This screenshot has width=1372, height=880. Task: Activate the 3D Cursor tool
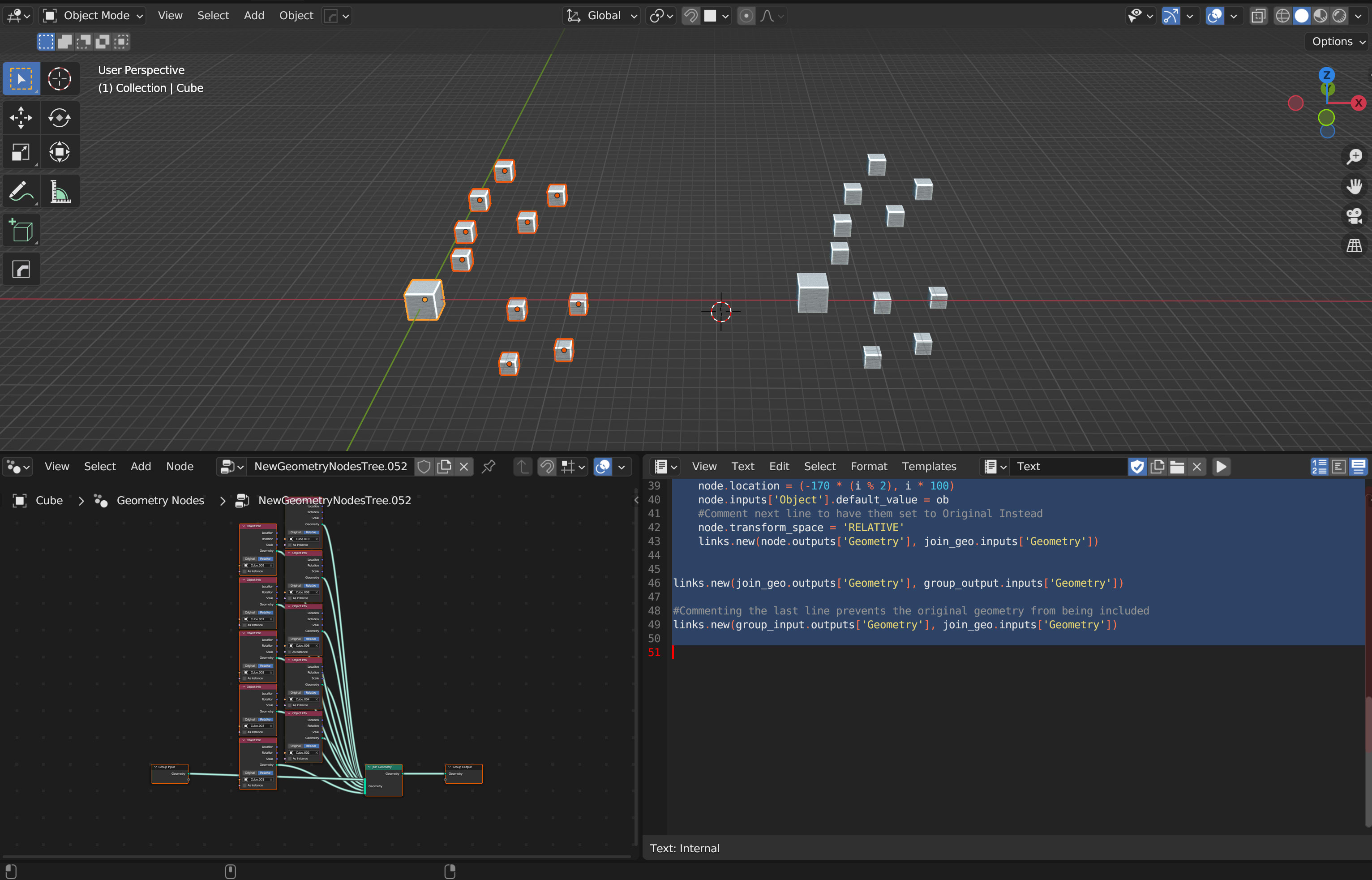60,79
